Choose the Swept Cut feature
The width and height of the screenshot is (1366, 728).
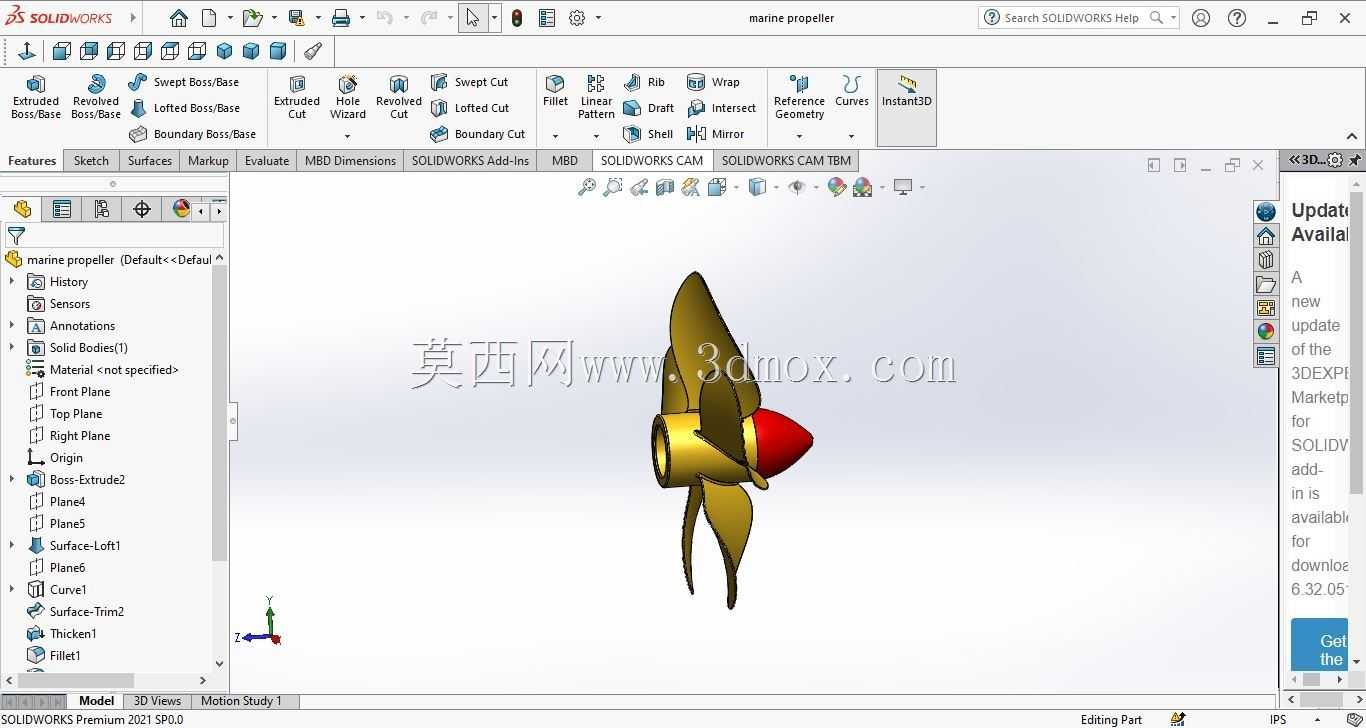(469, 82)
